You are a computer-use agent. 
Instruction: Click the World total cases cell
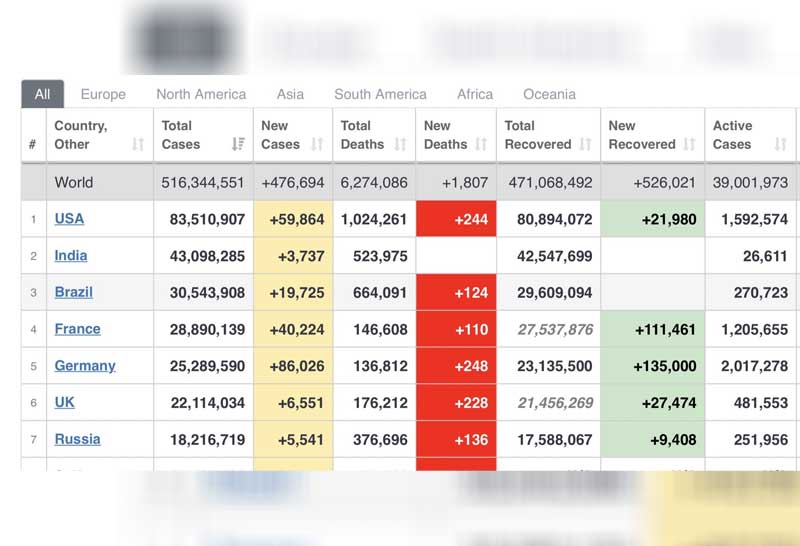[x=203, y=183]
